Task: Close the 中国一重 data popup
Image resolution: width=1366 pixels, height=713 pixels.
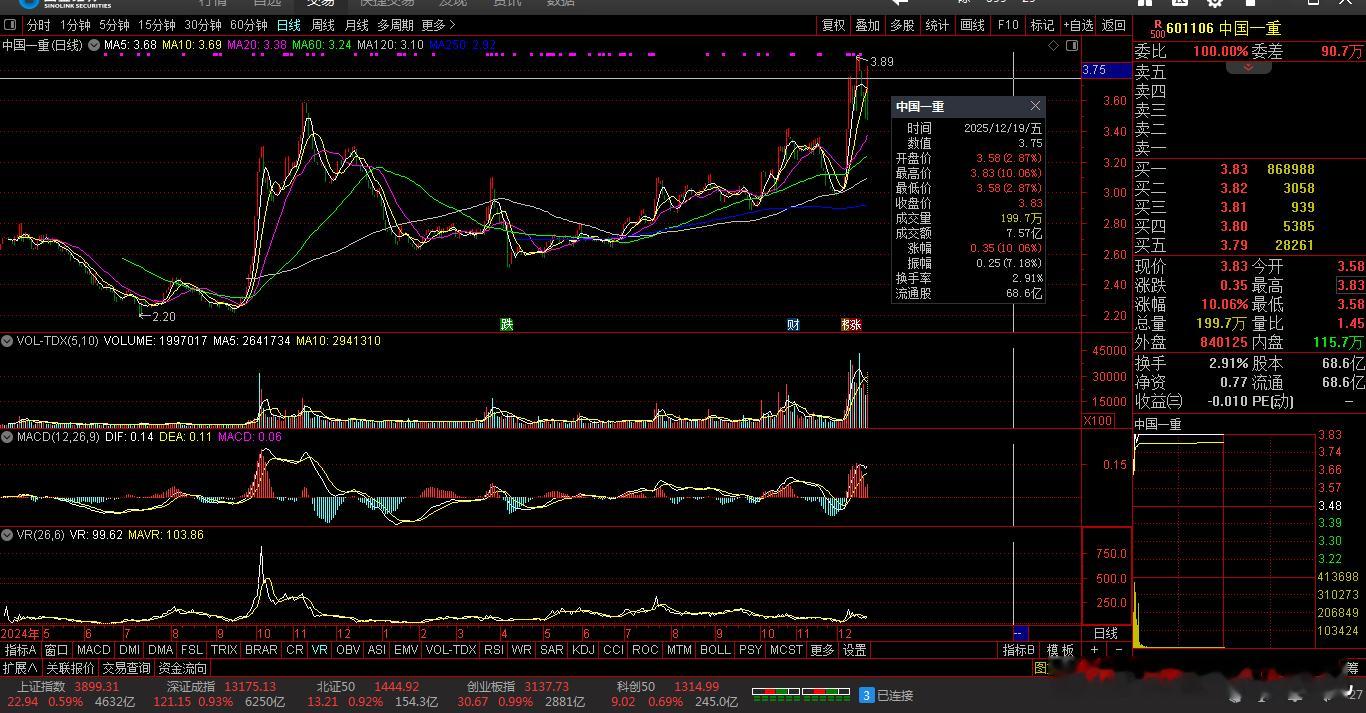Action: click(1035, 106)
